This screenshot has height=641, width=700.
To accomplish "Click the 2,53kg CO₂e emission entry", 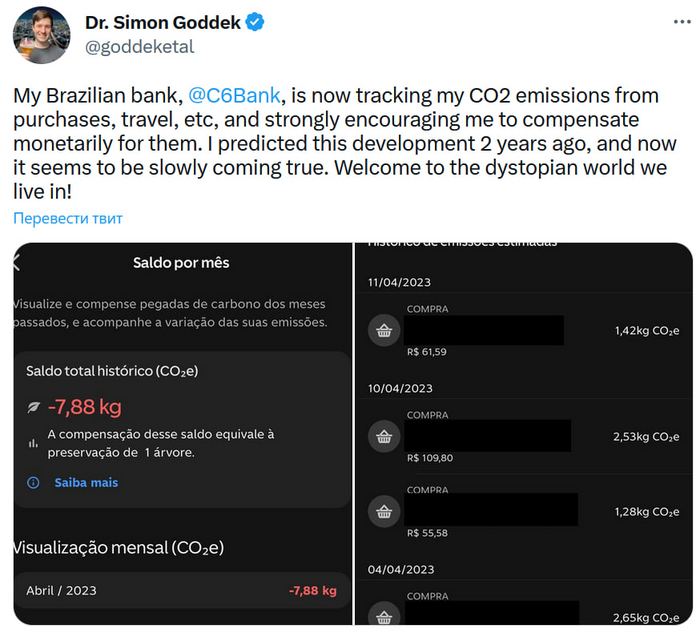I will pyautogui.click(x=645, y=436).
